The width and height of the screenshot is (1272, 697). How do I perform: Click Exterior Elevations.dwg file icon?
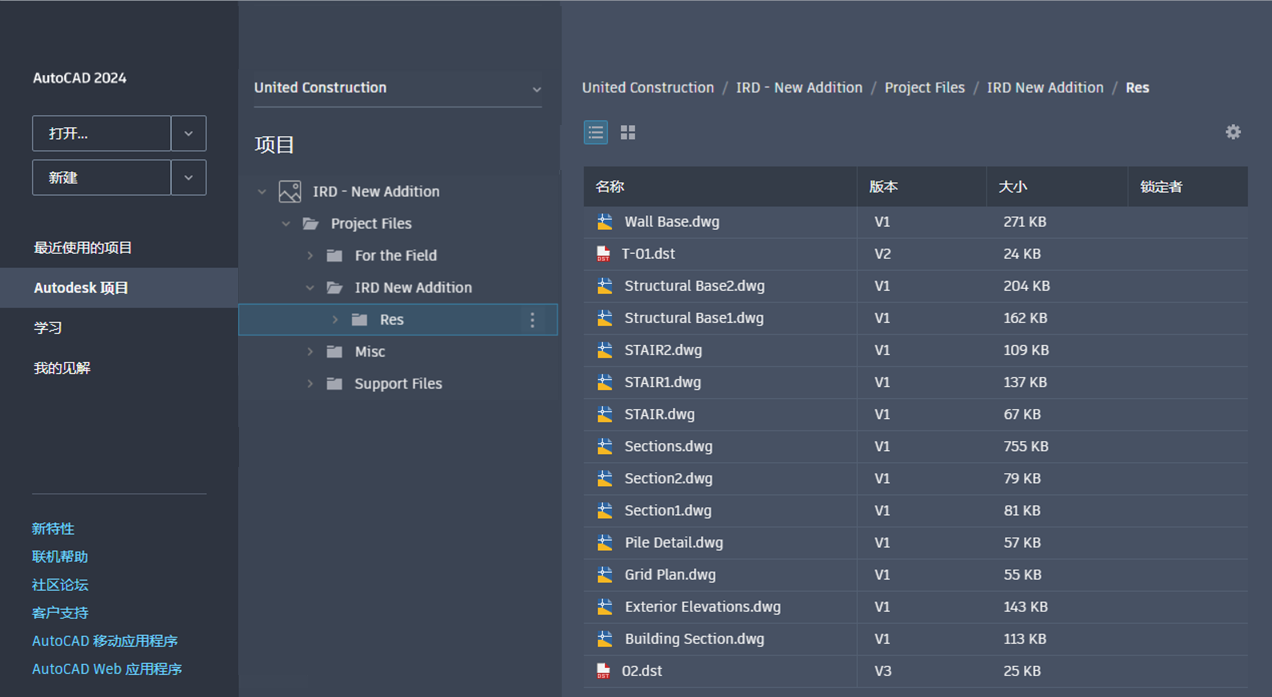point(604,606)
